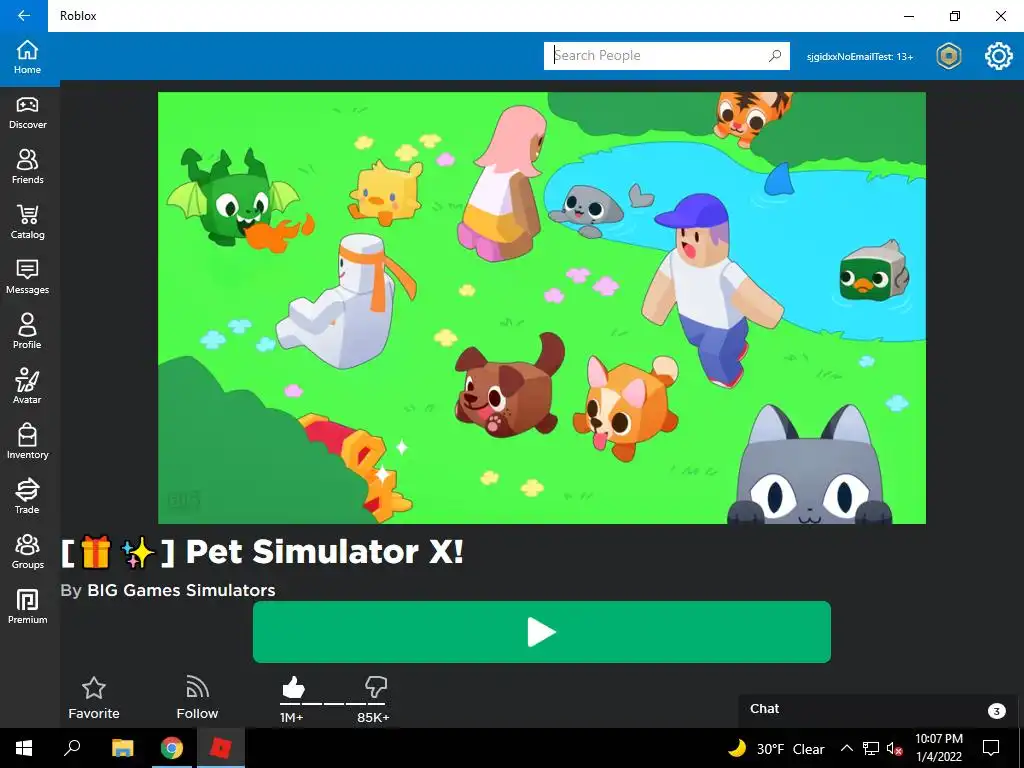Open the Profile page
The width and height of the screenshot is (1024, 768).
click(27, 332)
